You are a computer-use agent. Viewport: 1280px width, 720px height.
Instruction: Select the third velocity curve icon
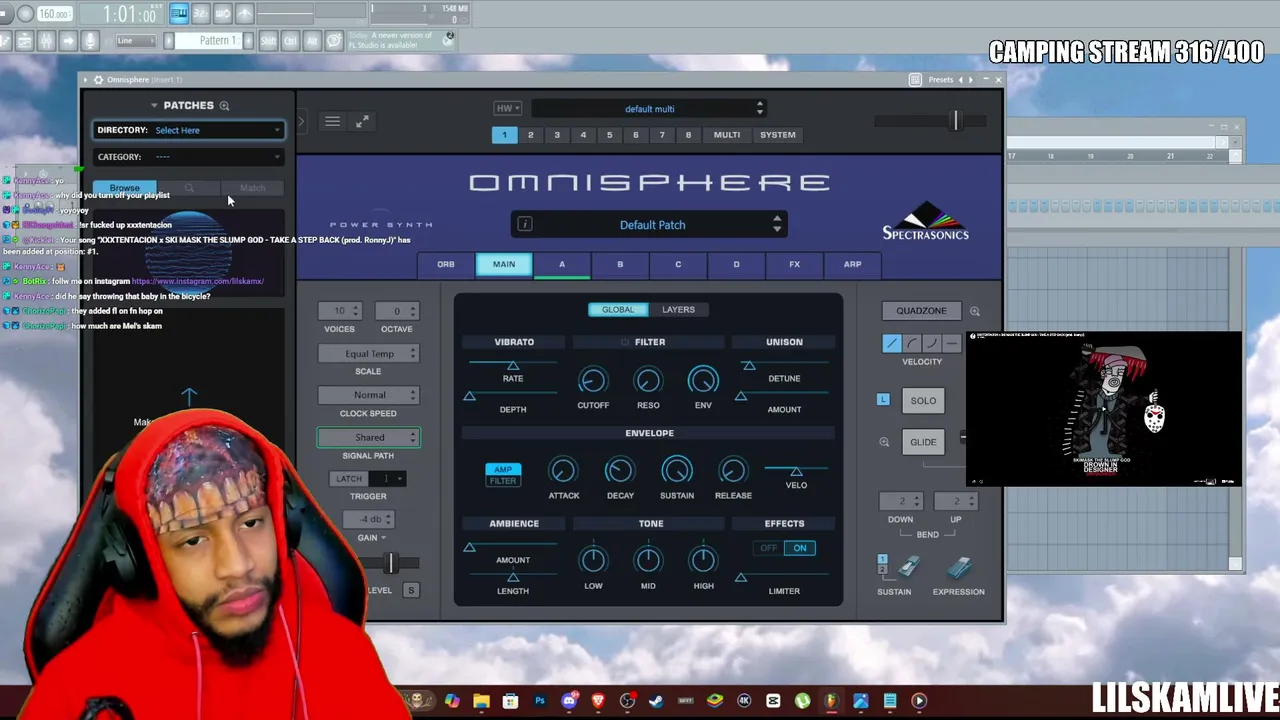coord(931,343)
